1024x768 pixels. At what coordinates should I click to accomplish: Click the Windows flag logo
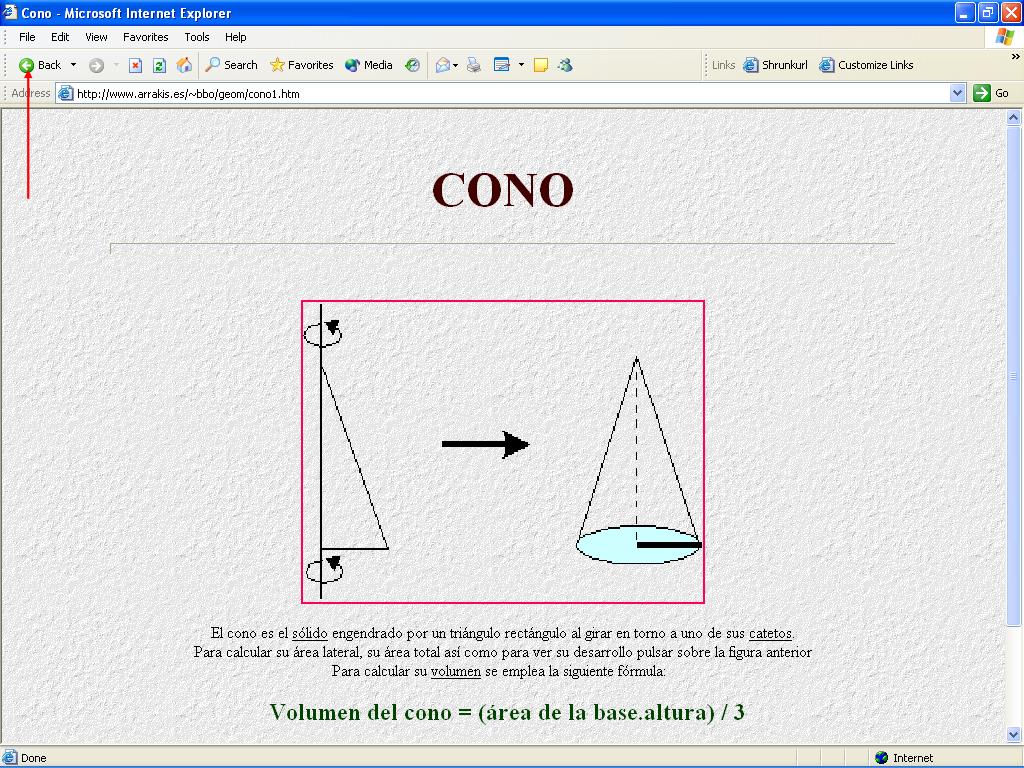[1004, 37]
